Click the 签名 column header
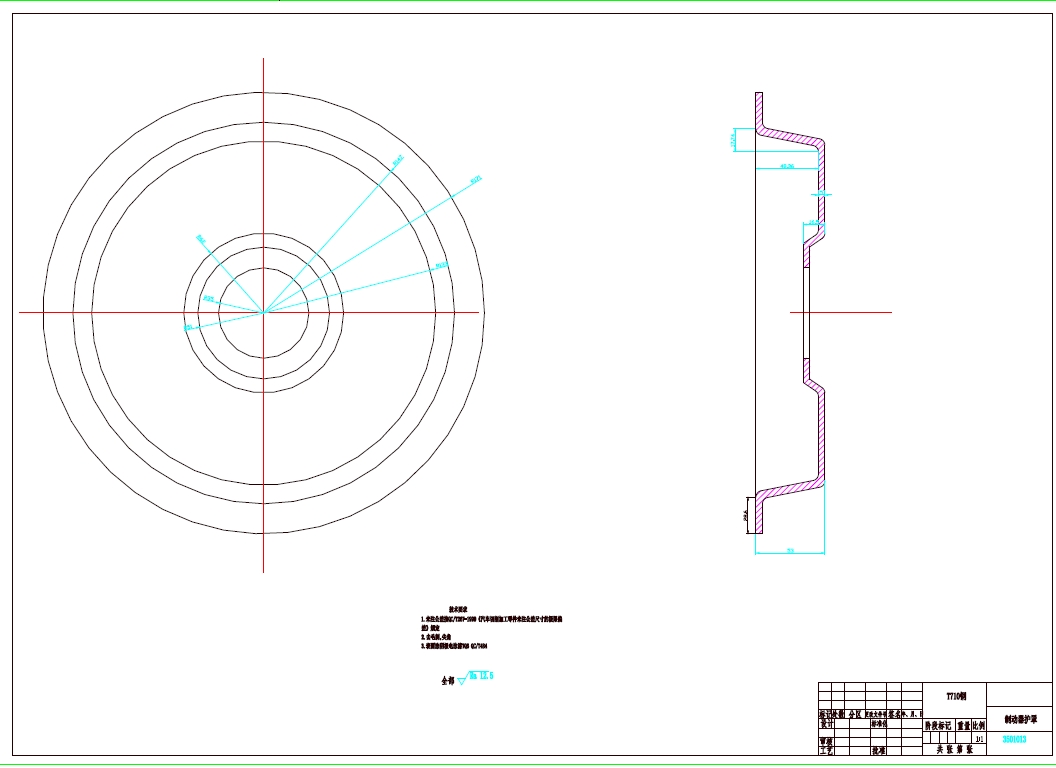The width and height of the screenshot is (1056, 768). click(894, 713)
